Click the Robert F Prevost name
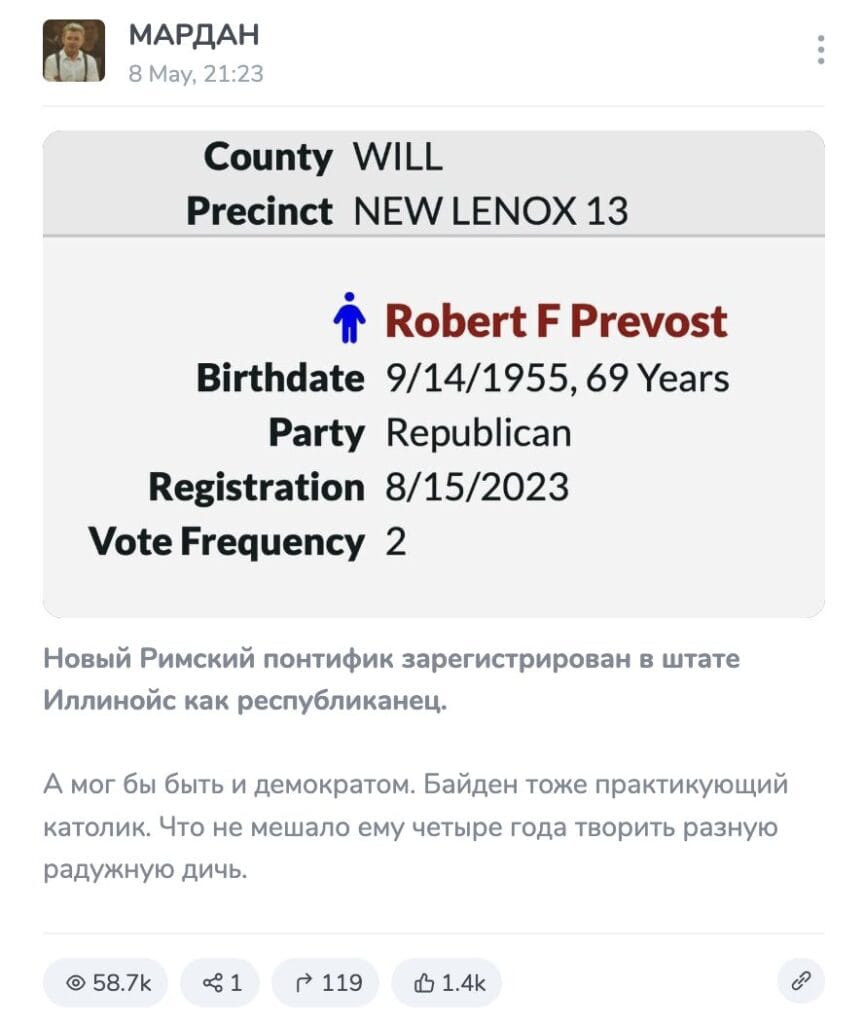 tap(556, 321)
